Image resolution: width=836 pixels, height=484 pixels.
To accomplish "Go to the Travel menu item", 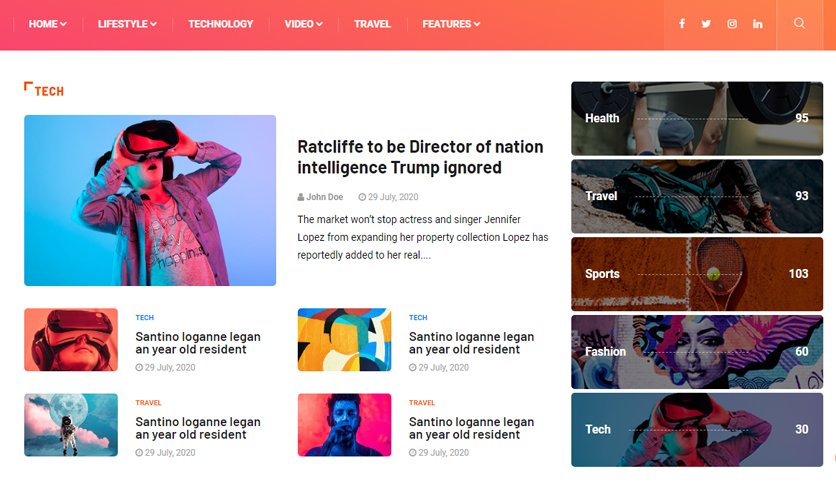I will pyautogui.click(x=372, y=24).
